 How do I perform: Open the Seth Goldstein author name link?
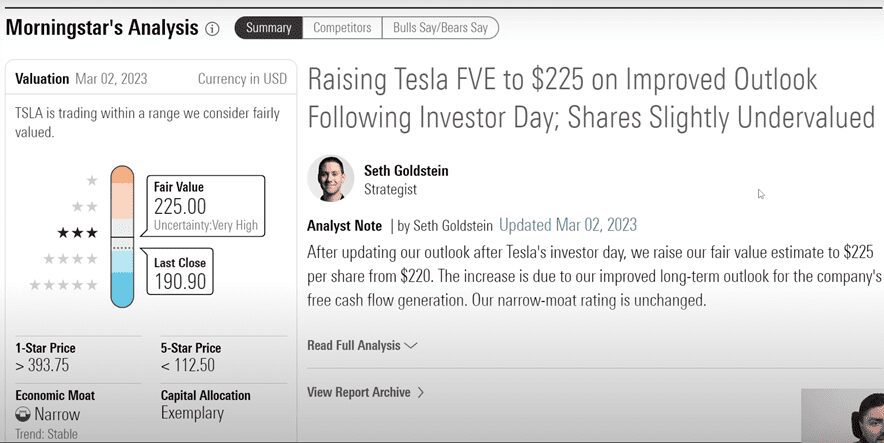click(406, 171)
